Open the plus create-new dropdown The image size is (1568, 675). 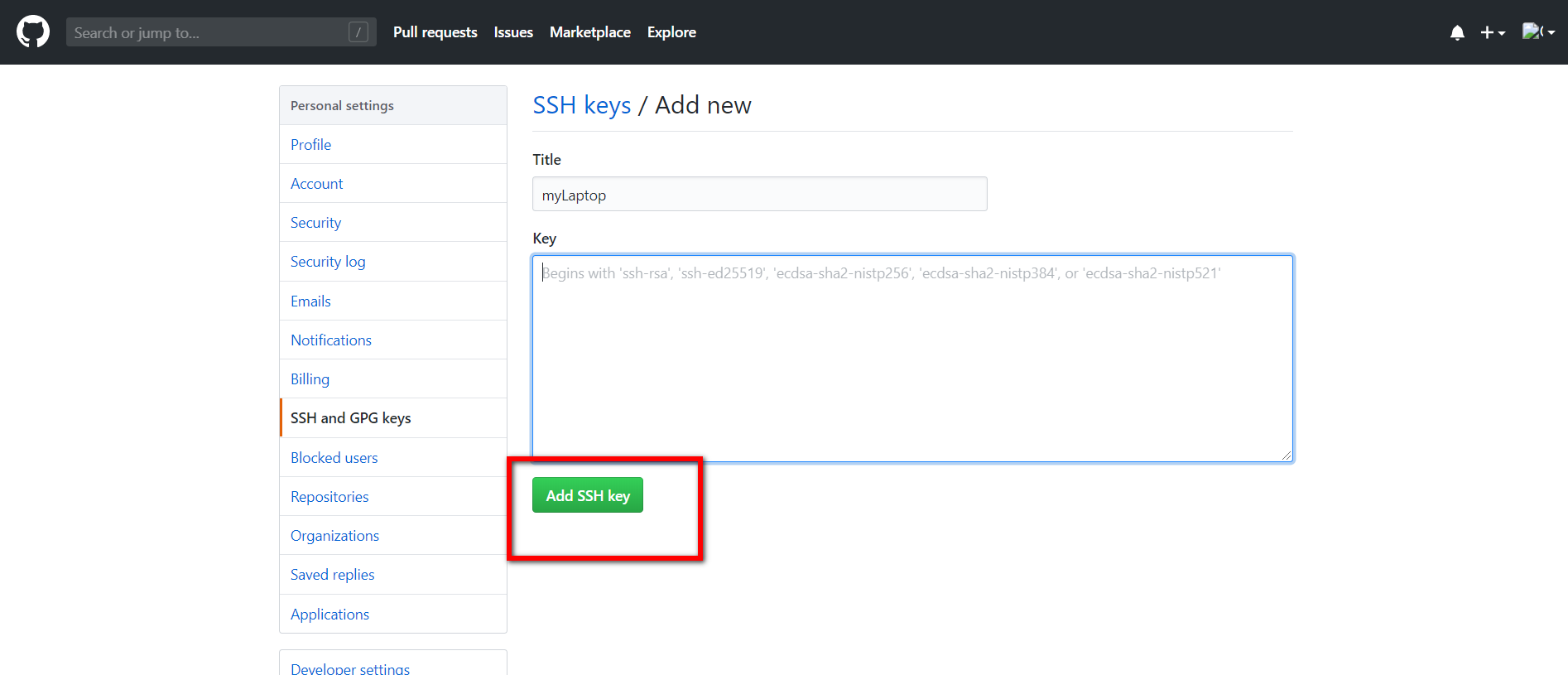point(1492,32)
